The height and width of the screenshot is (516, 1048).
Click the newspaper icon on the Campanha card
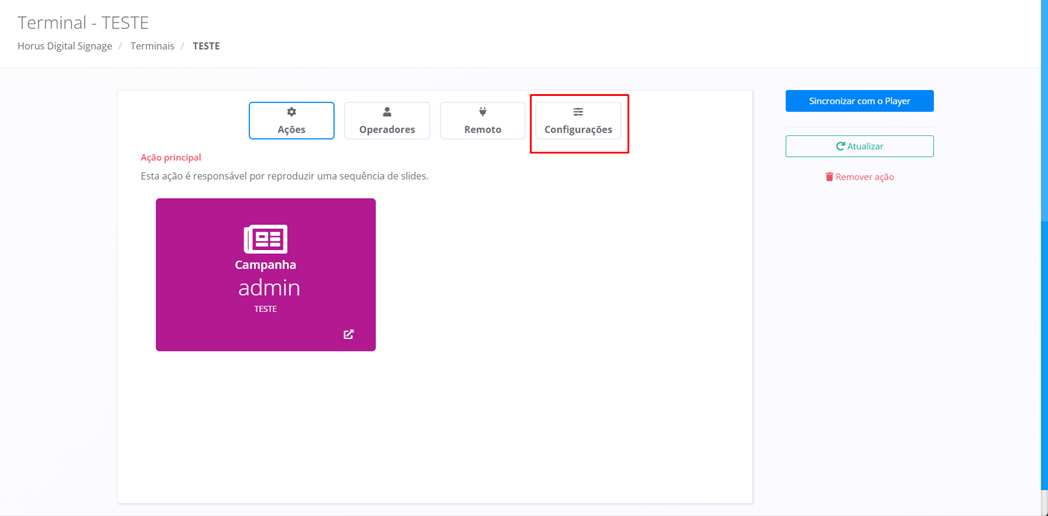point(265,239)
